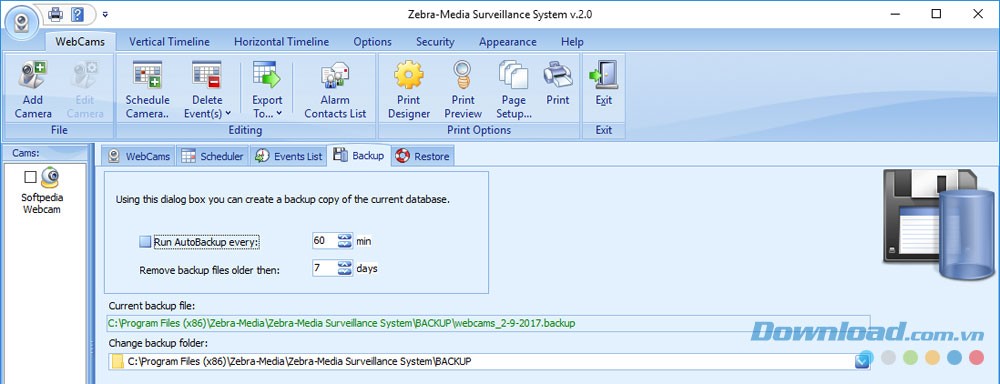Click the remove-older-than days field
The height and width of the screenshot is (384, 1000).
(x=324, y=269)
